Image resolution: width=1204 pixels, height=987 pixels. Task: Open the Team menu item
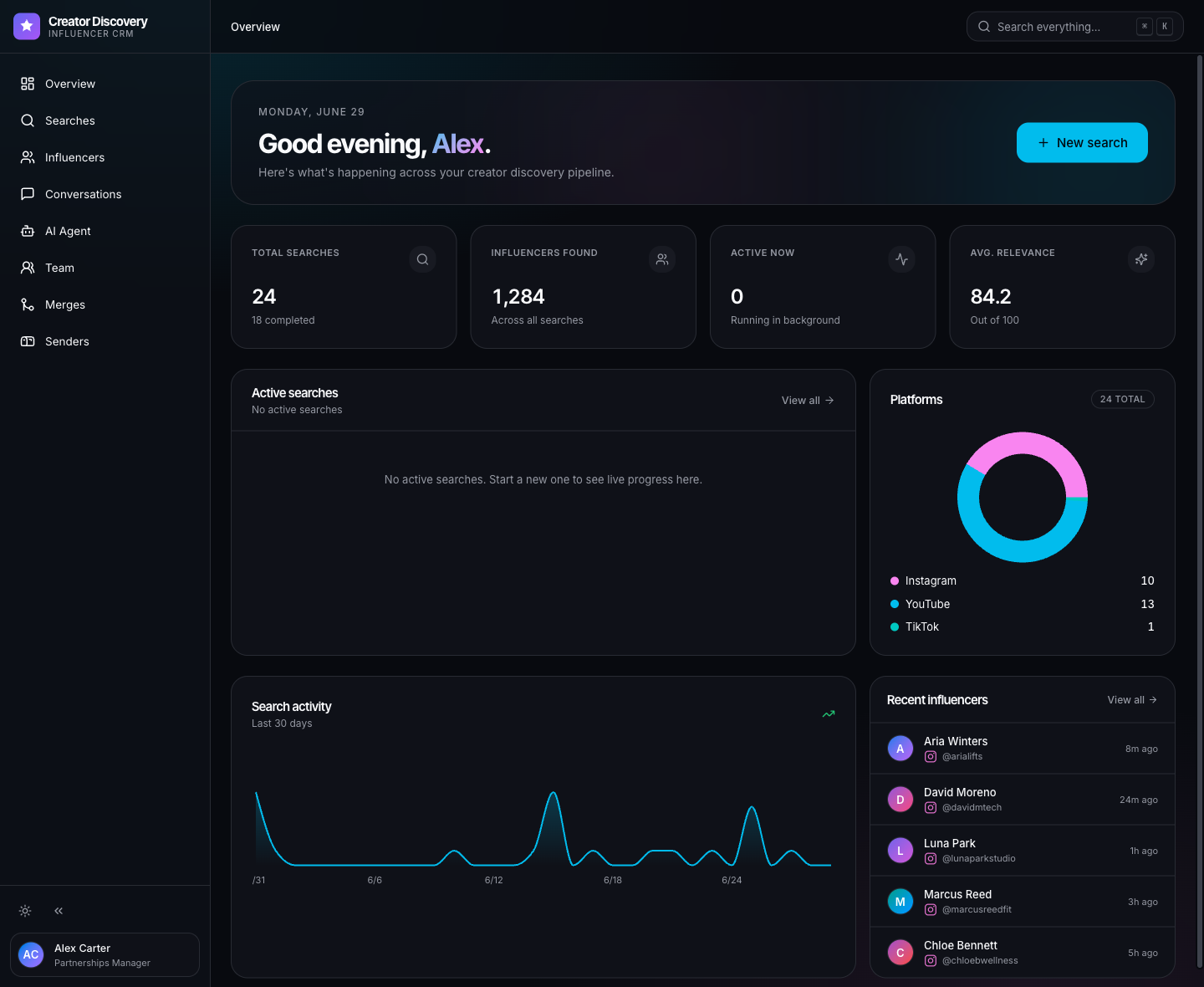click(x=105, y=268)
